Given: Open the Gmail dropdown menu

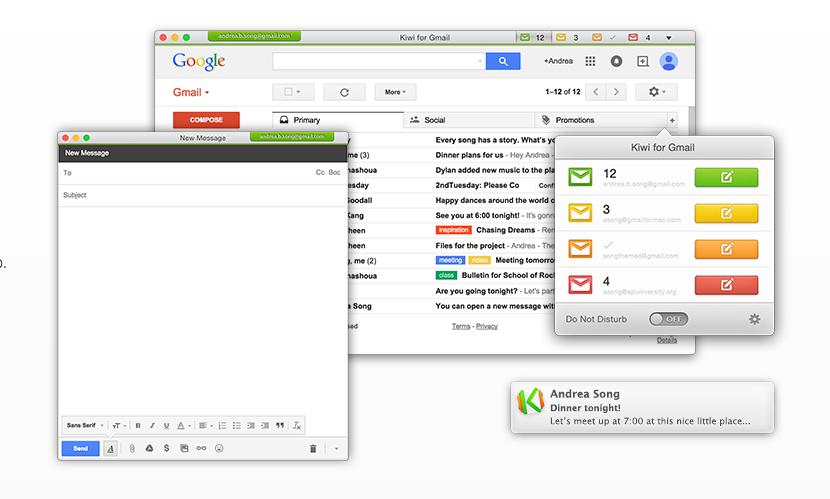Looking at the screenshot, I should [191, 92].
